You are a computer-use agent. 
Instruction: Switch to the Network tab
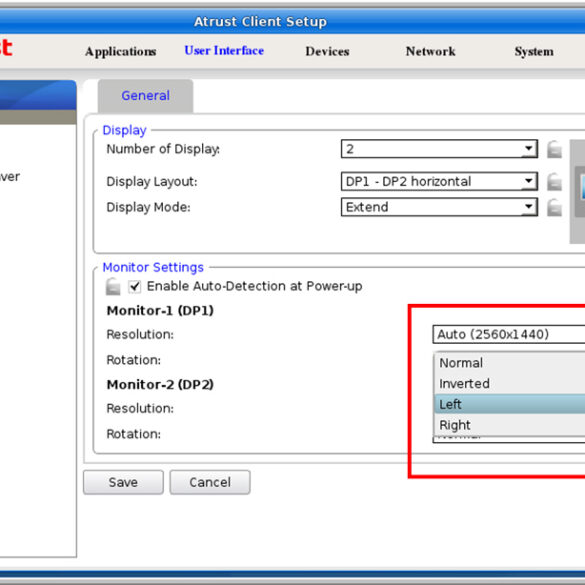coord(430,51)
